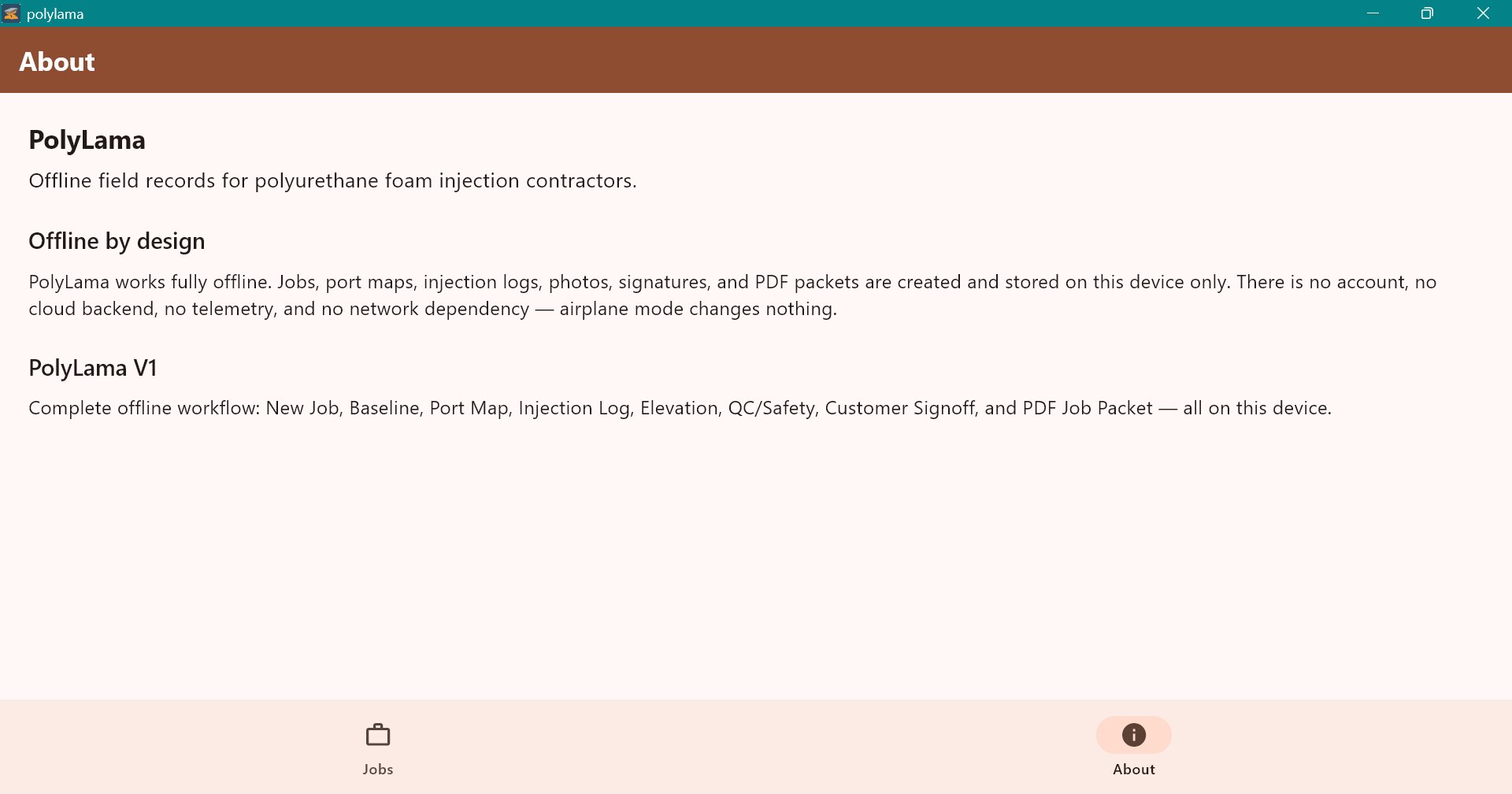
Task: Click the 'PolyLama works fully offline' paragraph
Action: 732,295
